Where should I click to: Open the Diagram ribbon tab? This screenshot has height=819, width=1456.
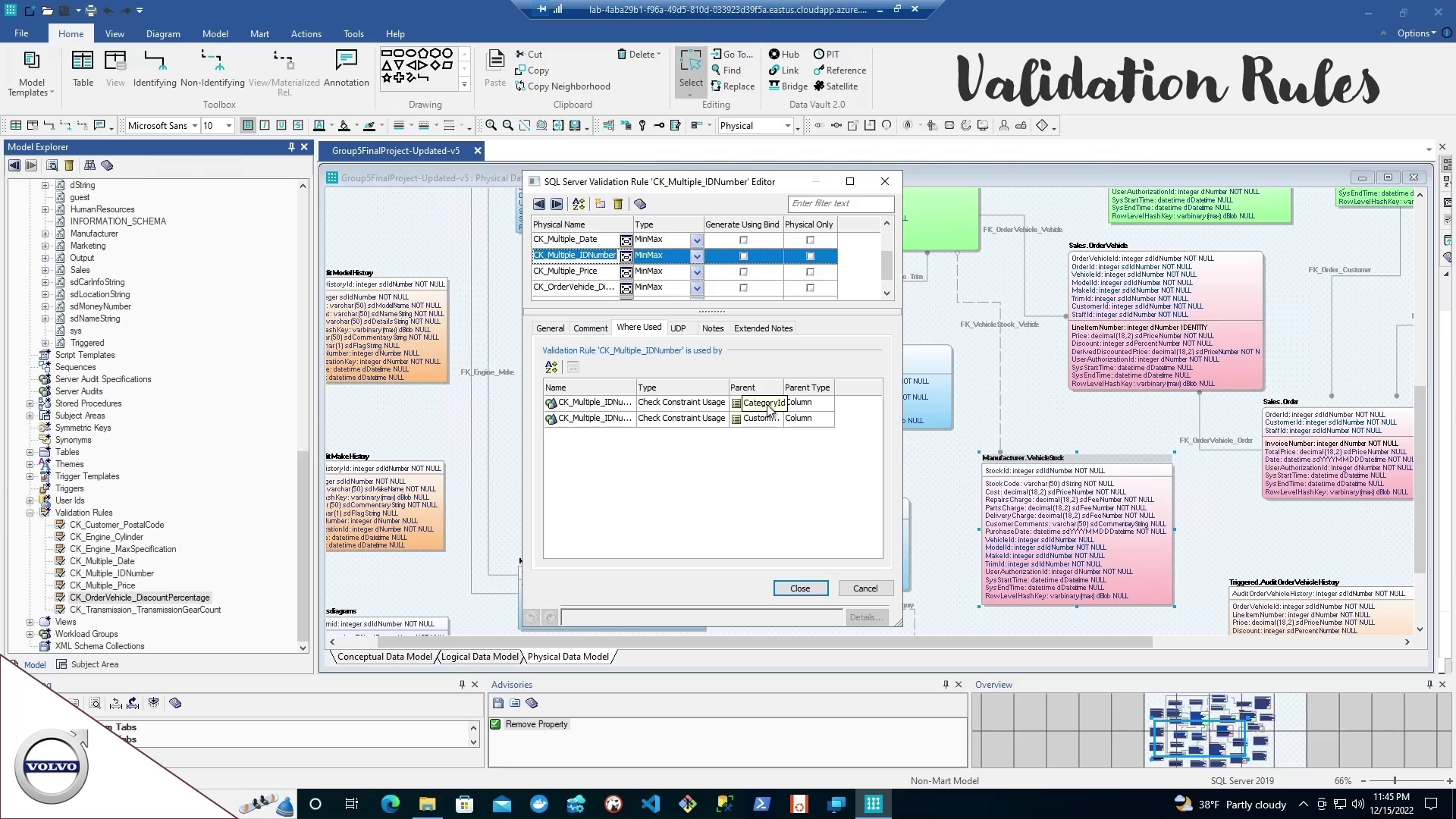tap(163, 33)
